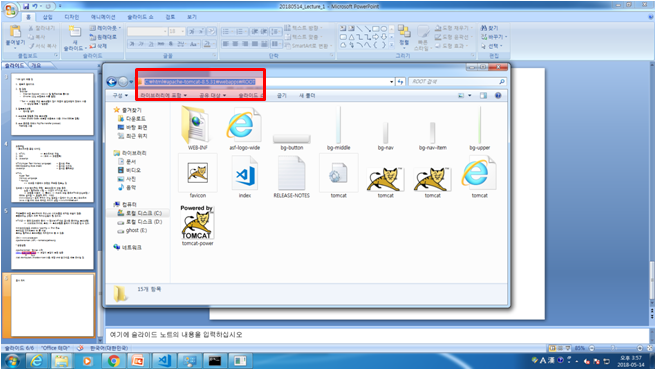Image resolution: width=656 pixels, height=370 pixels.
Task: Open font size dropdown
Action: [183, 31]
